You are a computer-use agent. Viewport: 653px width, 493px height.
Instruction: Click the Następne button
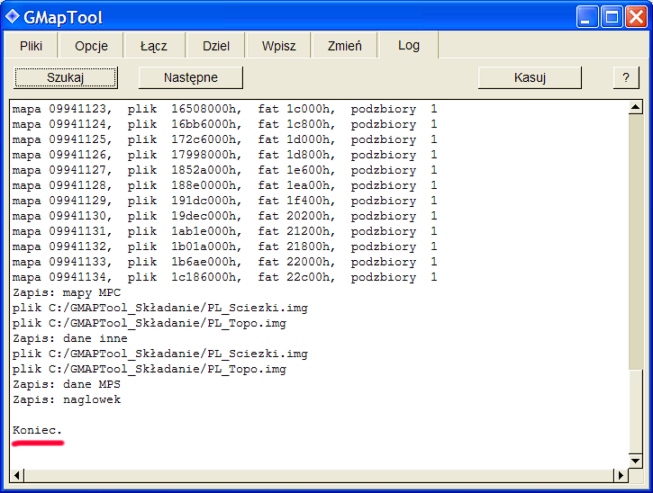190,77
